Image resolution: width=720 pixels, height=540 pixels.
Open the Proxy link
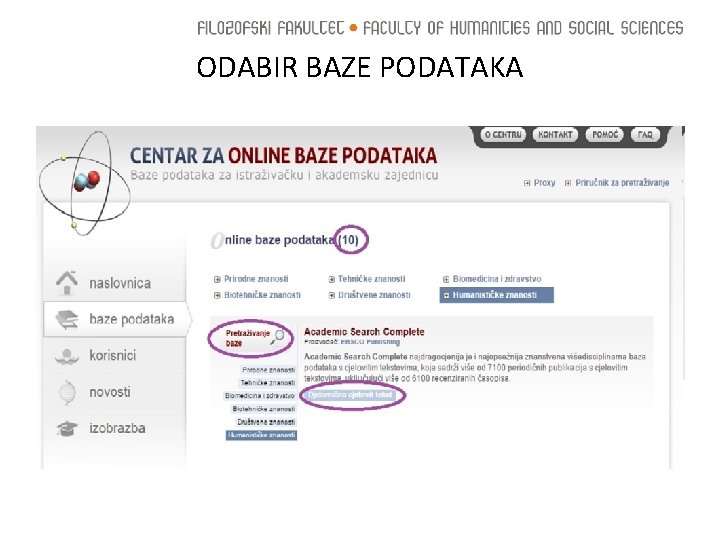pyautogui.click(x=545, y=183)
